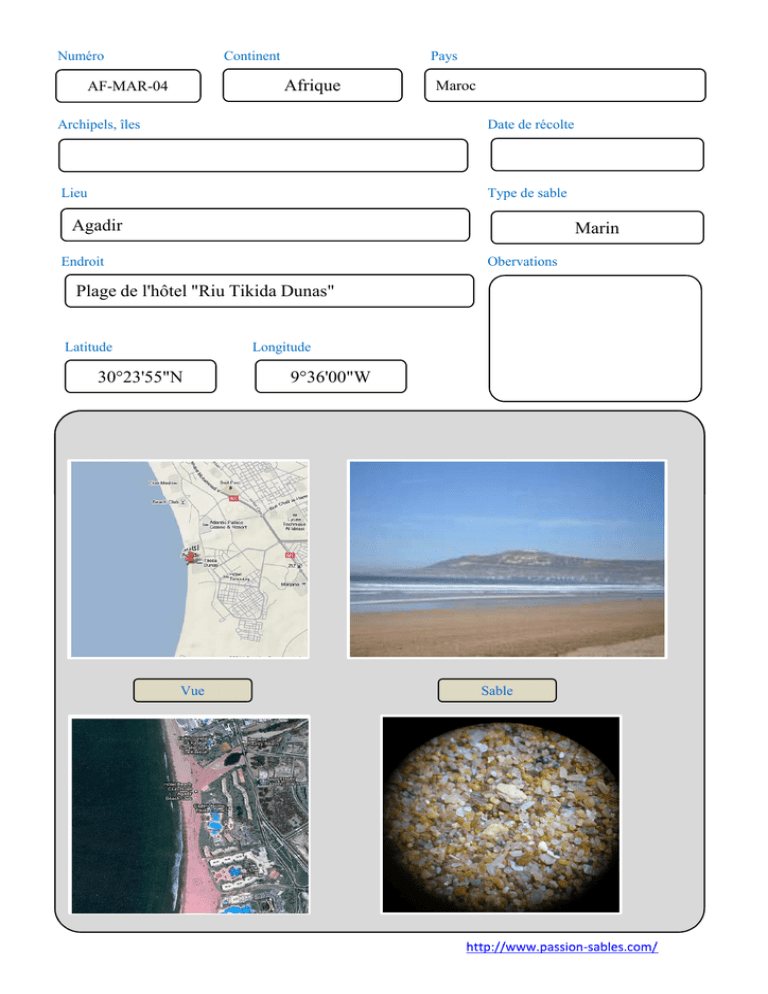The image size is (768, 994).
Task: Focus the empty Archipels, îles field
Action: 263,155
